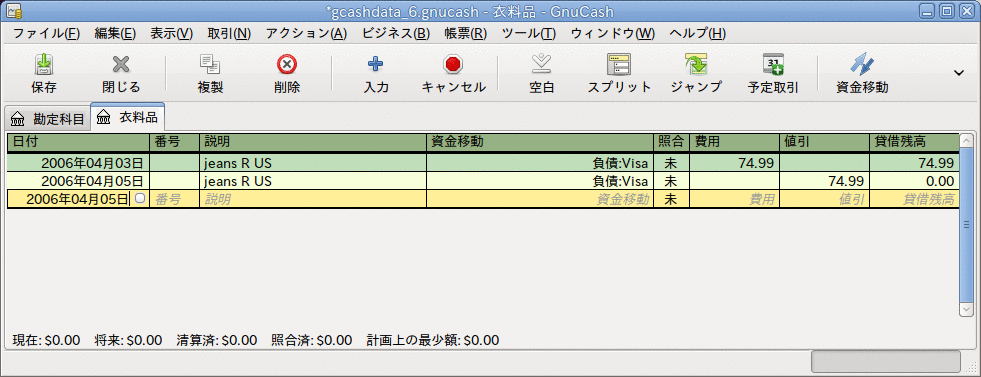The width and height of the screenshot is (981, 377).
Task: Click the 資金移動 field in the blank row
Action: point(540,199)
